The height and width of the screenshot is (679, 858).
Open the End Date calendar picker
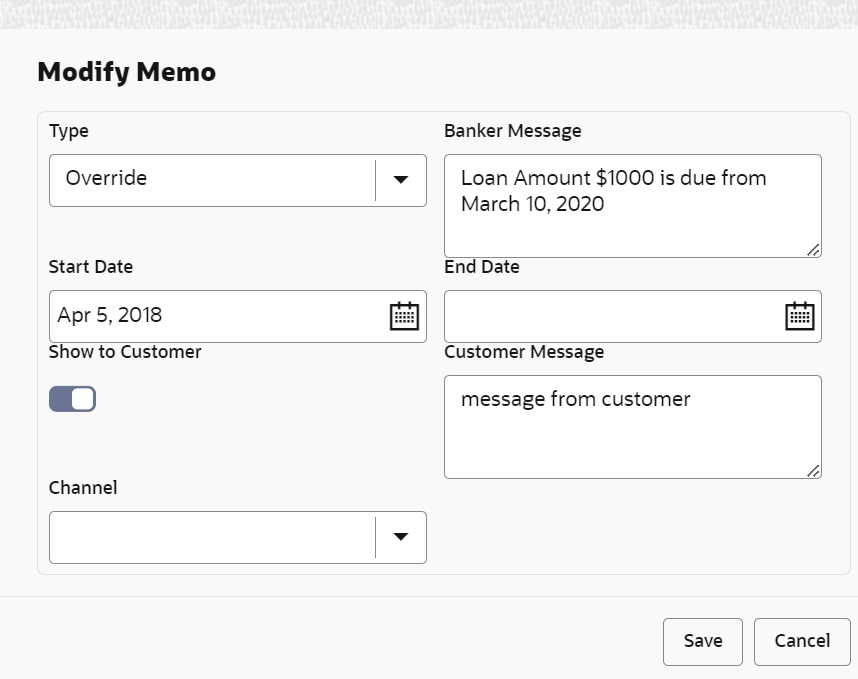(799, 316)
